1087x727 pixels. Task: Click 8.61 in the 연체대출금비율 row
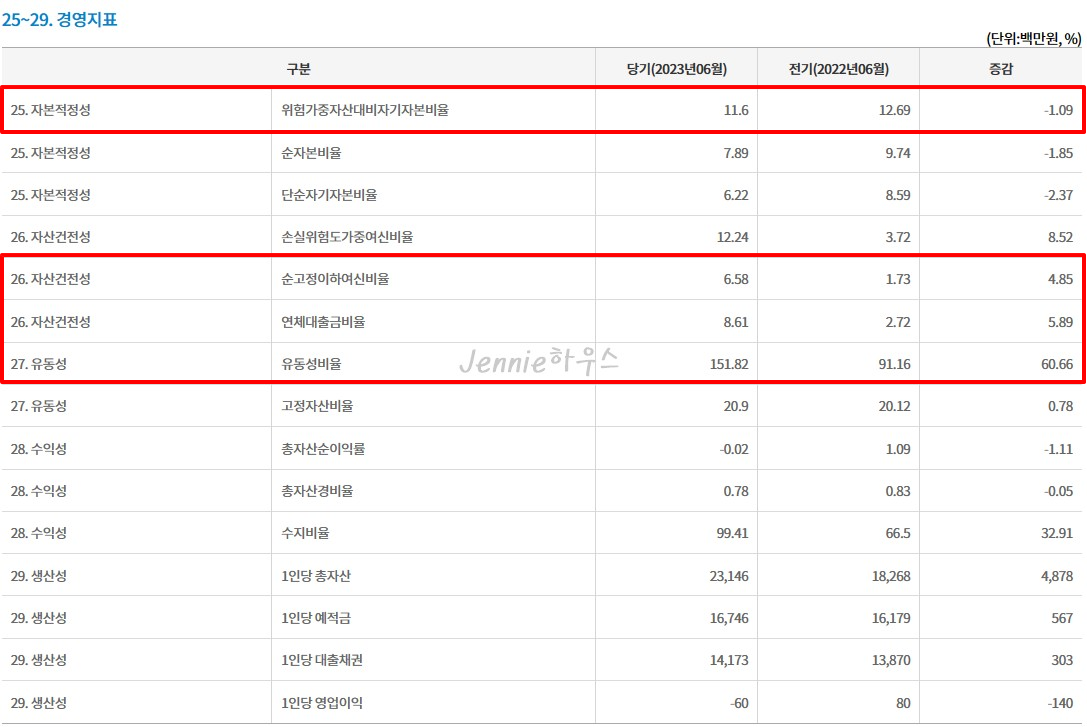(736, 322)
